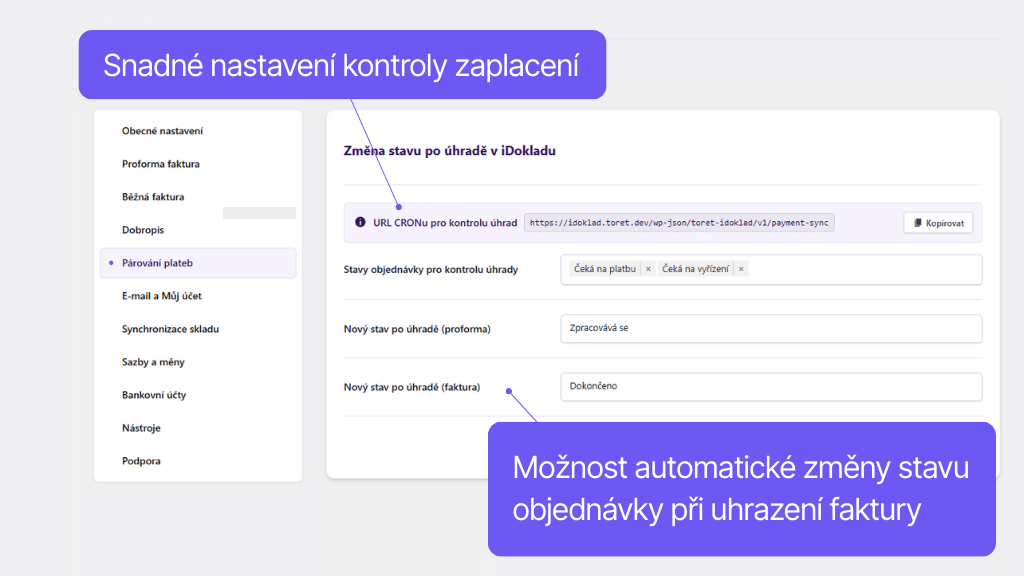This screenshot has width=1024, height=576.
Task: Click the copy icon inside Kopírovat button
Action: [x=916, y=223]
